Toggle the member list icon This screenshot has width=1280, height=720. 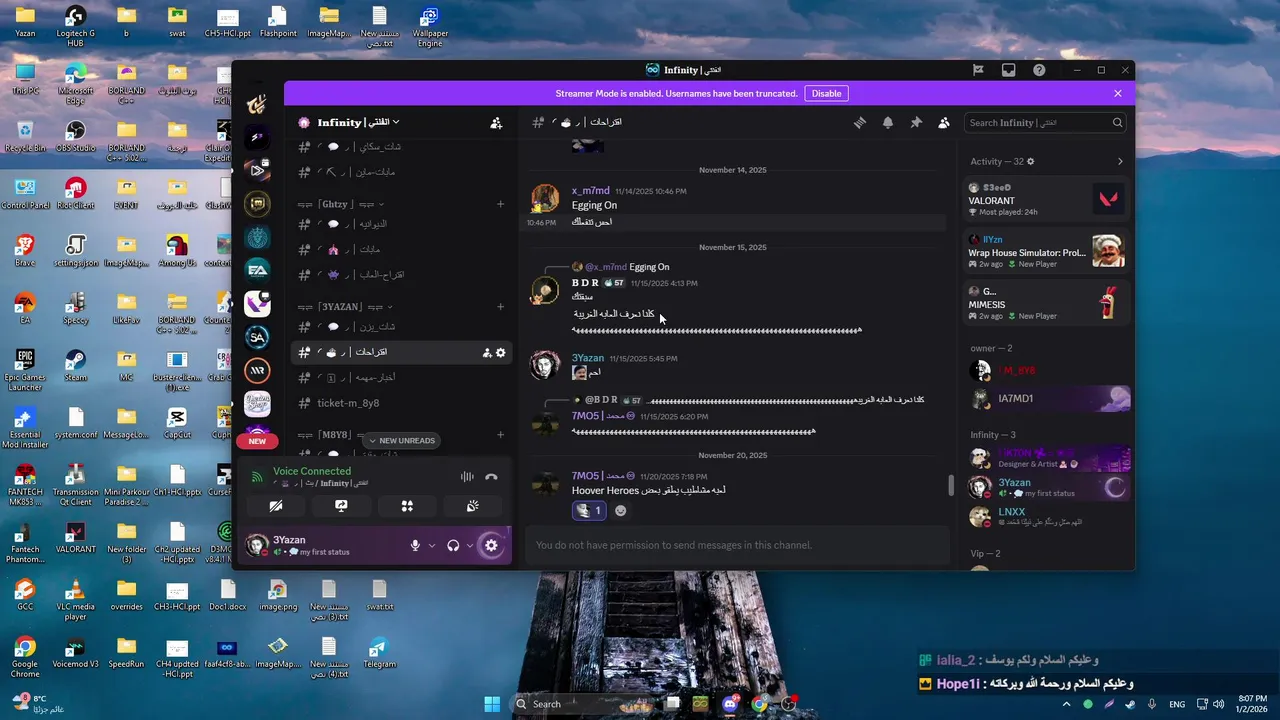(943, 122)
